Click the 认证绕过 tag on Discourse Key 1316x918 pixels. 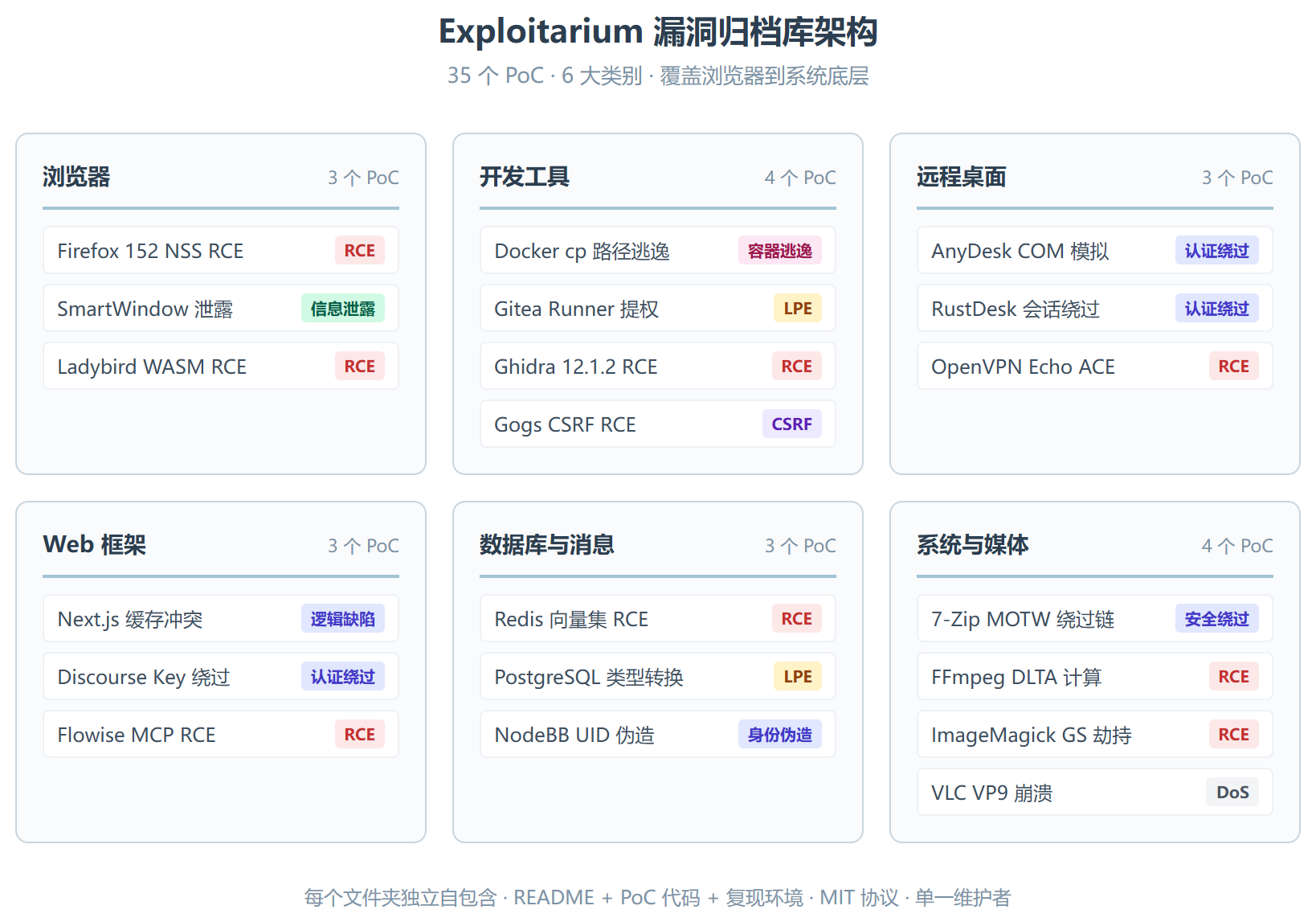coord(343,677)
